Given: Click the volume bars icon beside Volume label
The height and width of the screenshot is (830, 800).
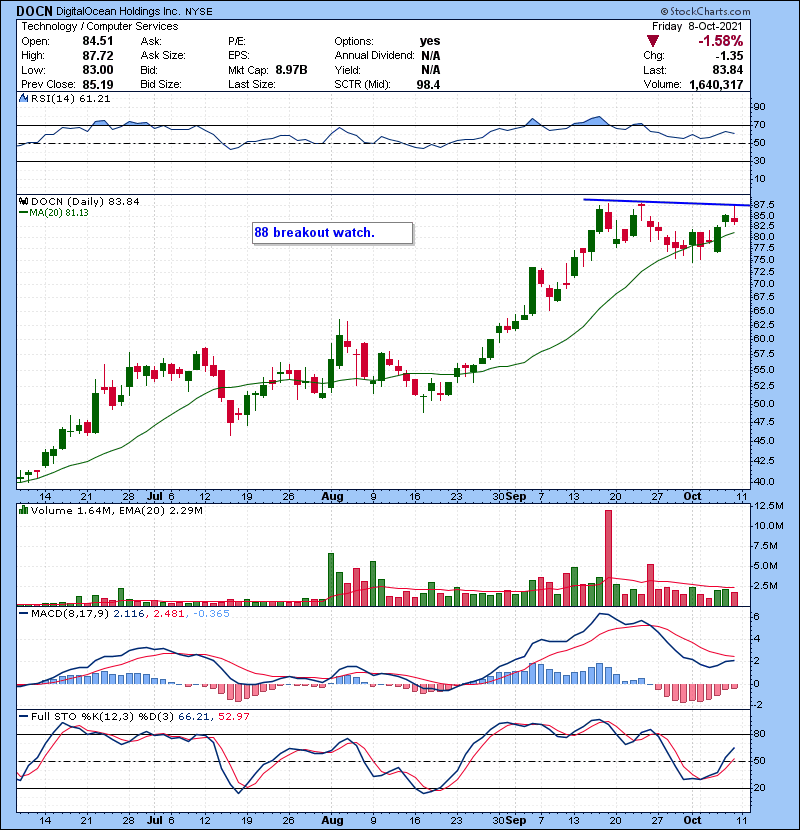Looking at the screenshot, I should [23, 510].
